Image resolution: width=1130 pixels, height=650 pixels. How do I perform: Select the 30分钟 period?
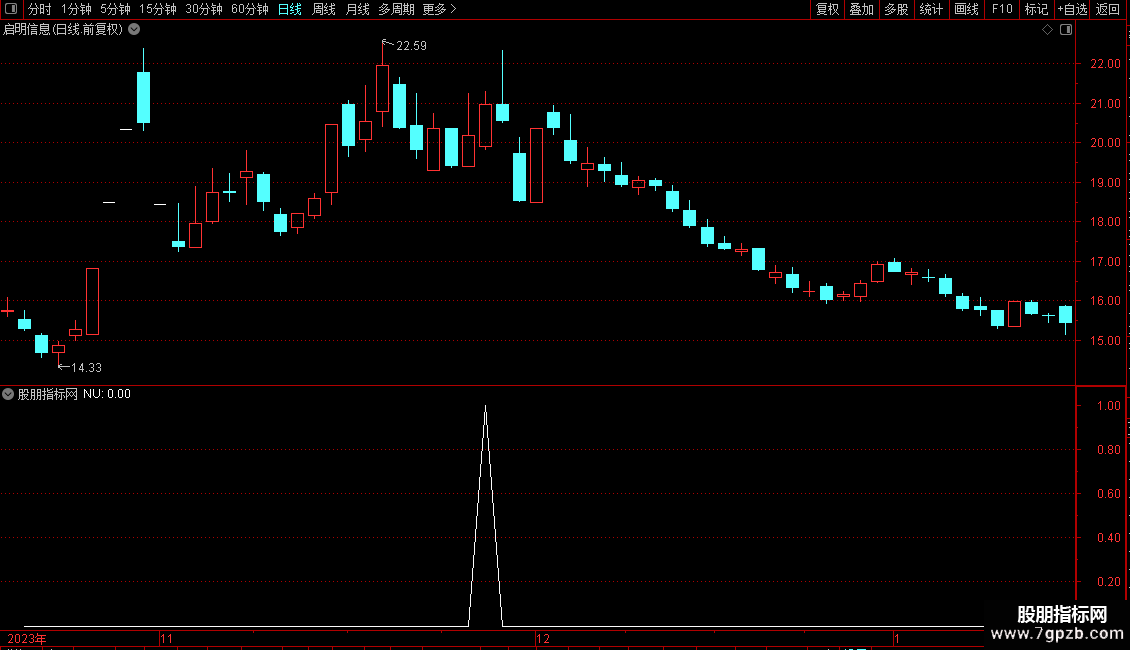coord(204,9)
